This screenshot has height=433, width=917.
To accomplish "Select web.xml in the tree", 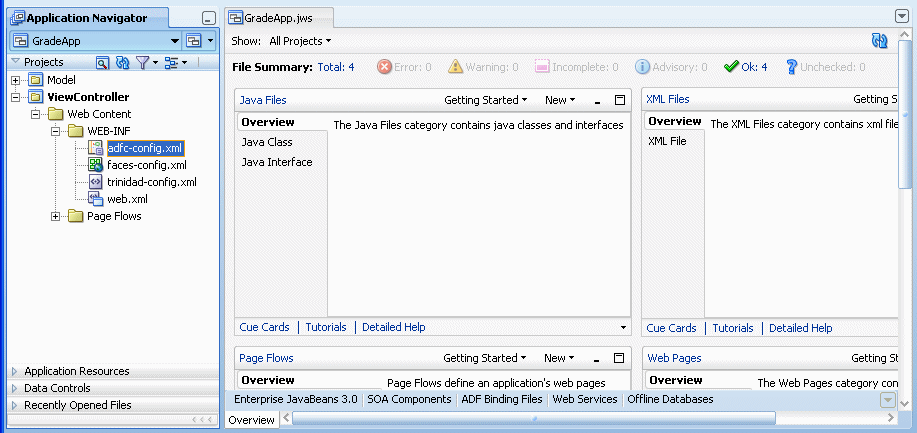I will pyautogui.click(x=127, y=199).
